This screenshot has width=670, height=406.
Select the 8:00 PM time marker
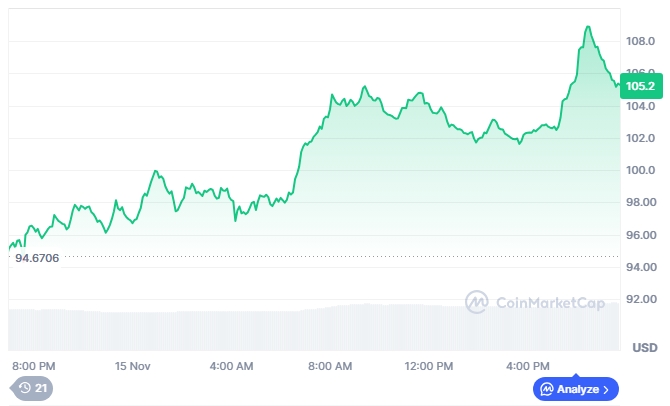(33, 366)
